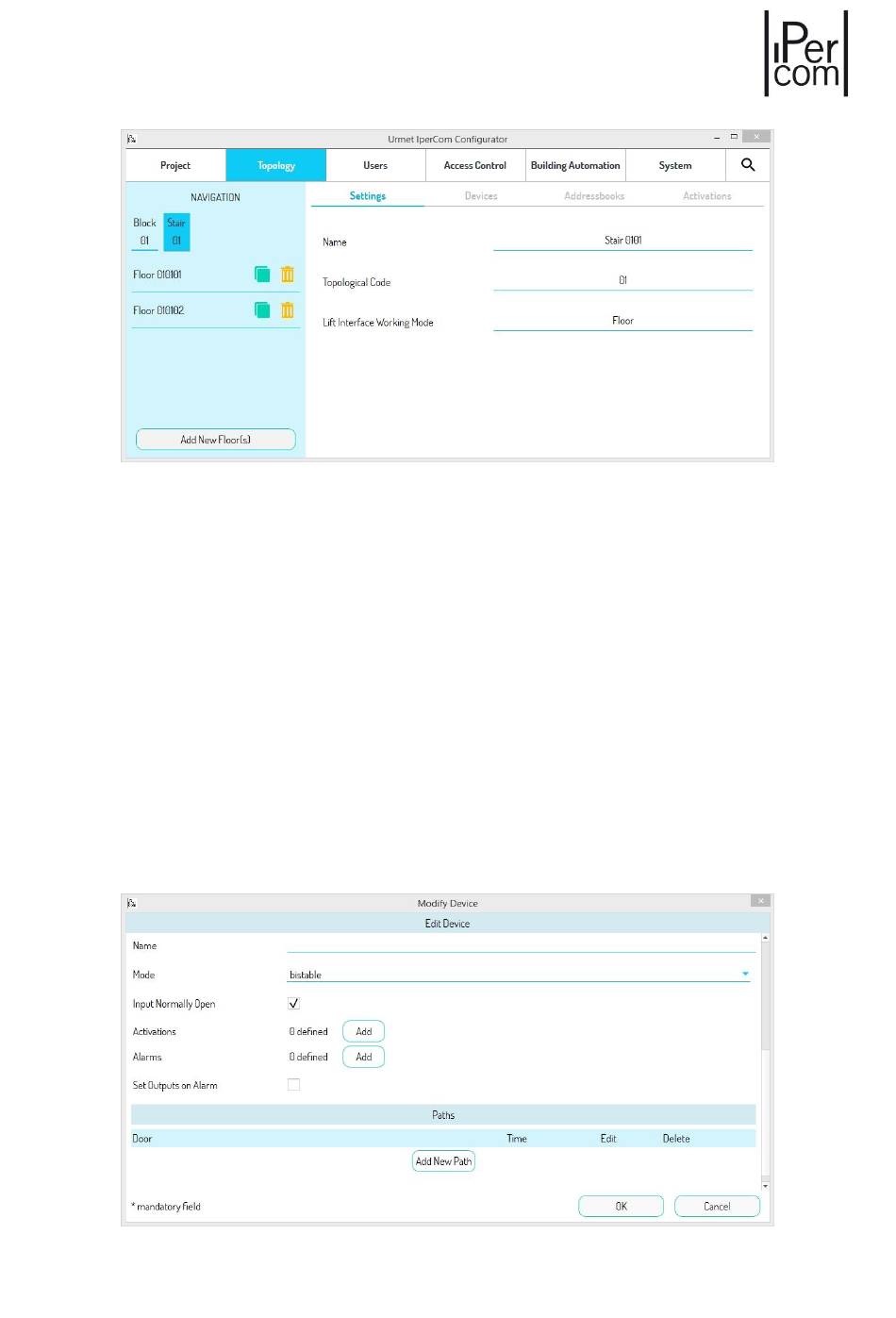This screenshot has height=1318, width=896.
Task: Delete Floor 010102 with trash icon
Action: [x=288, y=310]
